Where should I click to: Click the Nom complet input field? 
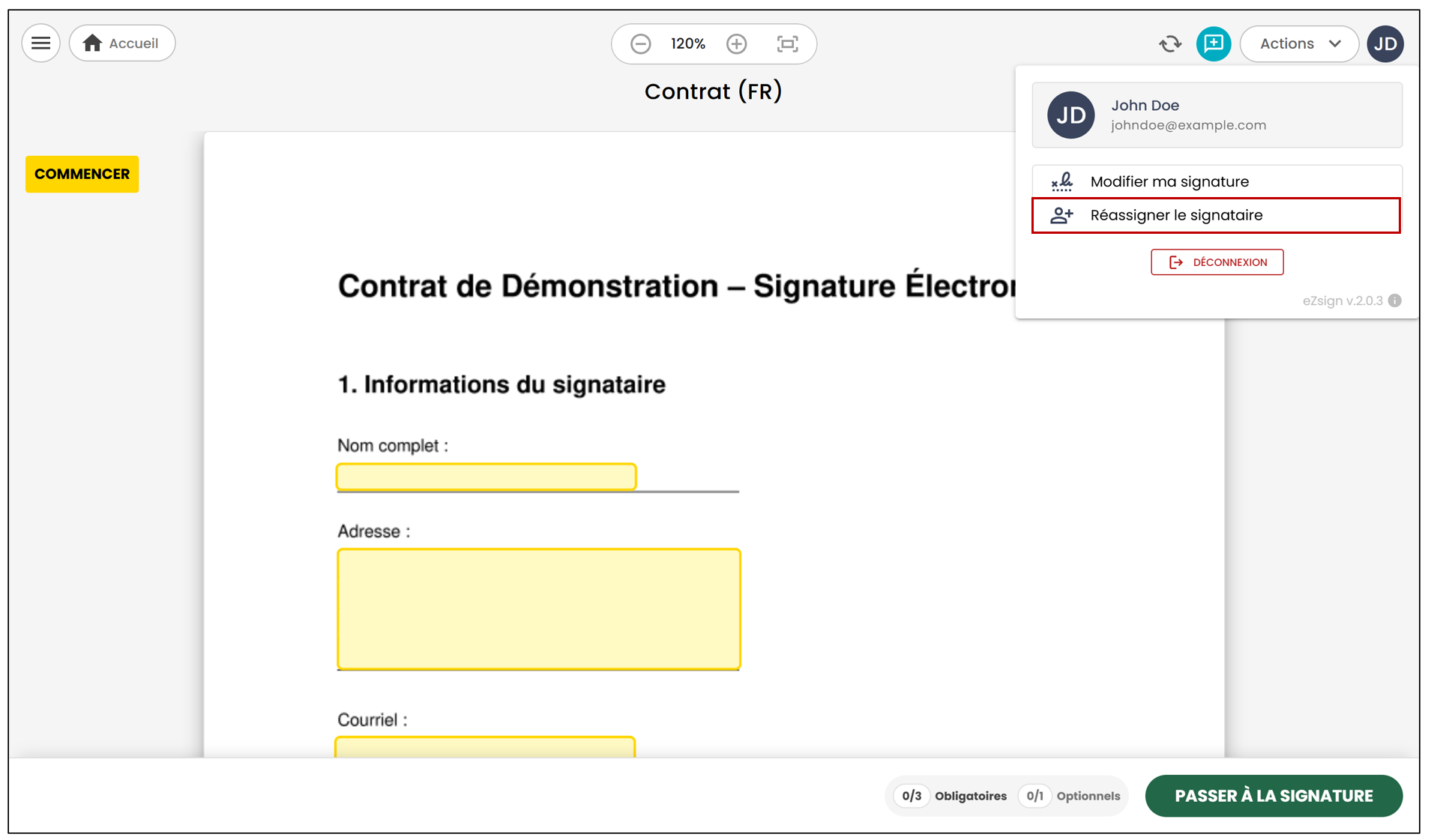[x=486, y=477]
